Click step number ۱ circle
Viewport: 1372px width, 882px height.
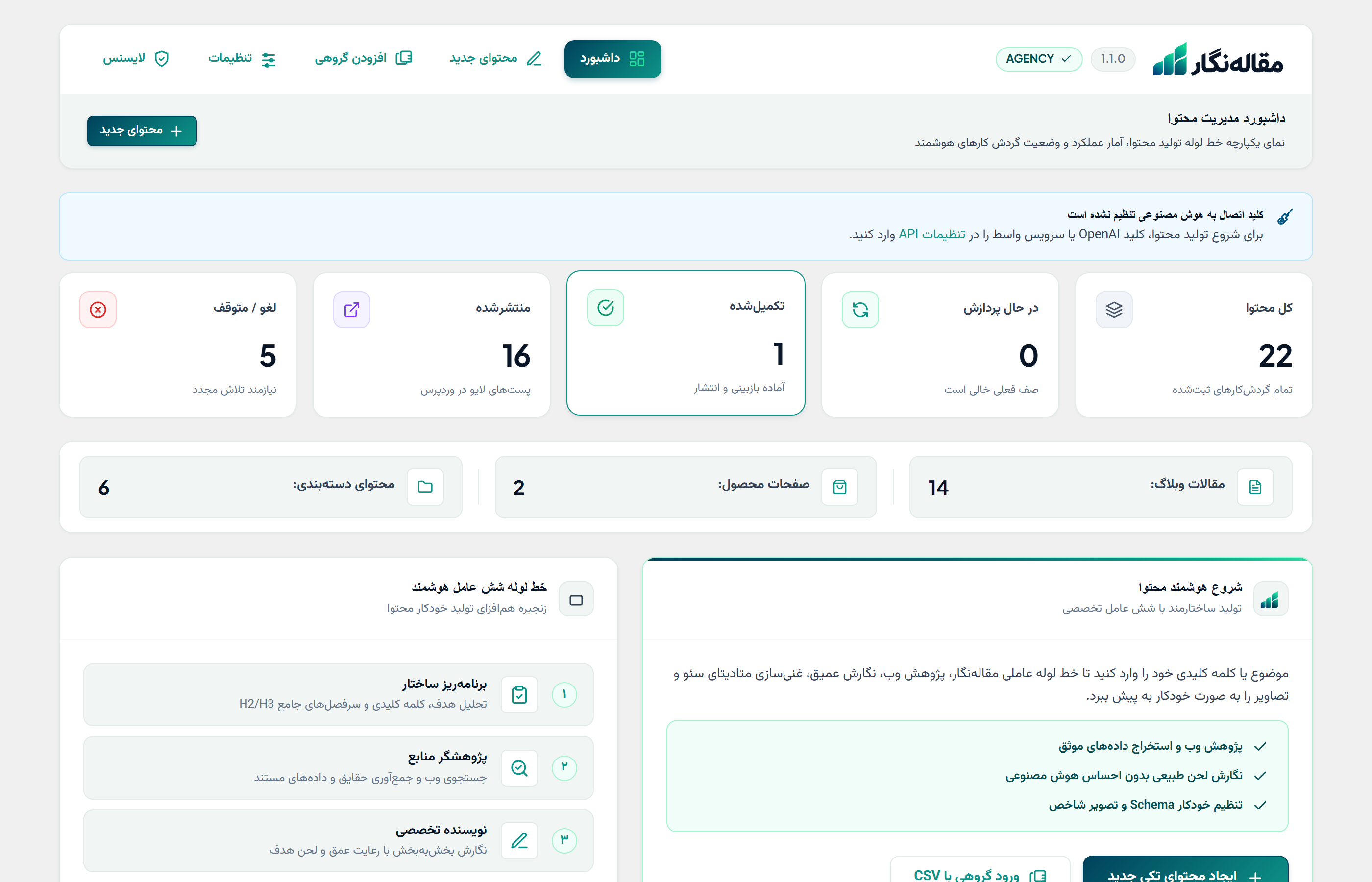click(x=564, y=695)
